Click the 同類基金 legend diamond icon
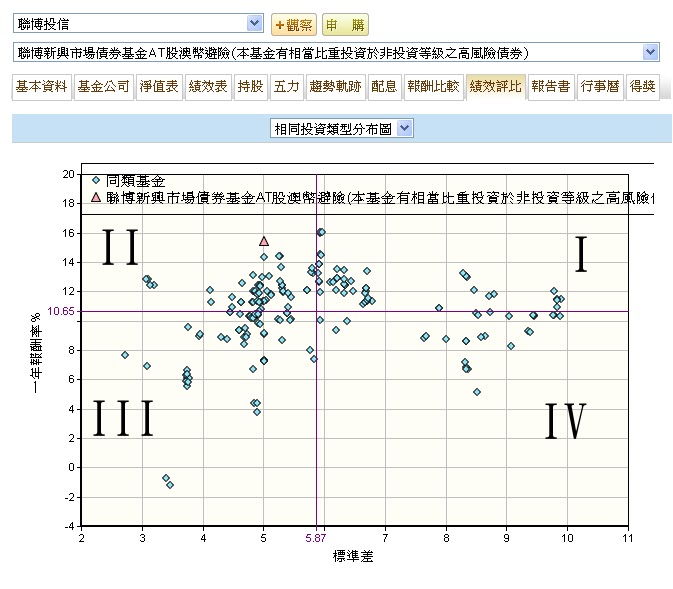673x589 pixels. coord(96,180)
